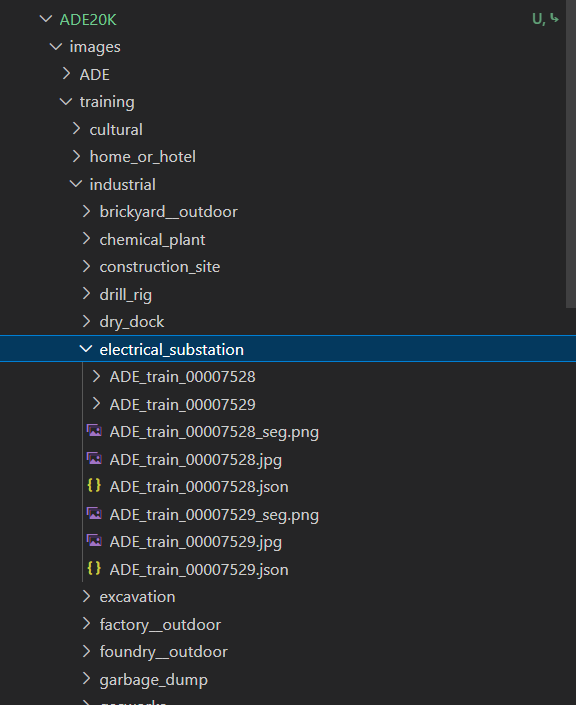The width and height of the screenshot is (576, 705).
Task: Click the untracked status badge beside ADE20K
Action: (x=545, y=19)
